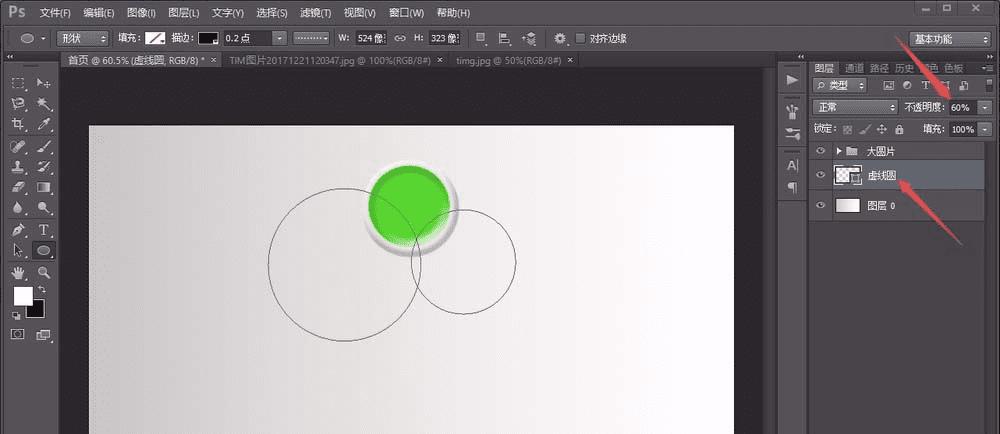Open the 正常 blend mode dropdown
The height and width of the screenshot is (434, 1000).
(x=855, y=107)
